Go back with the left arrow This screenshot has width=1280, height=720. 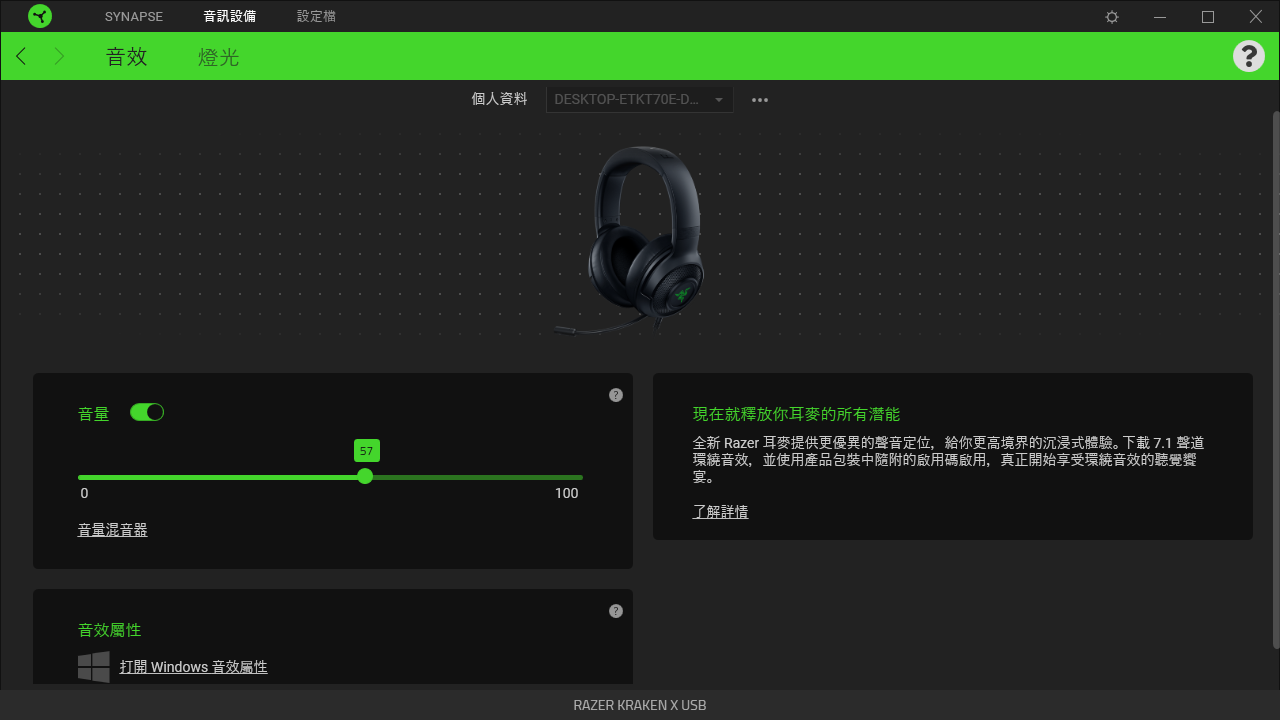(21, 56)
